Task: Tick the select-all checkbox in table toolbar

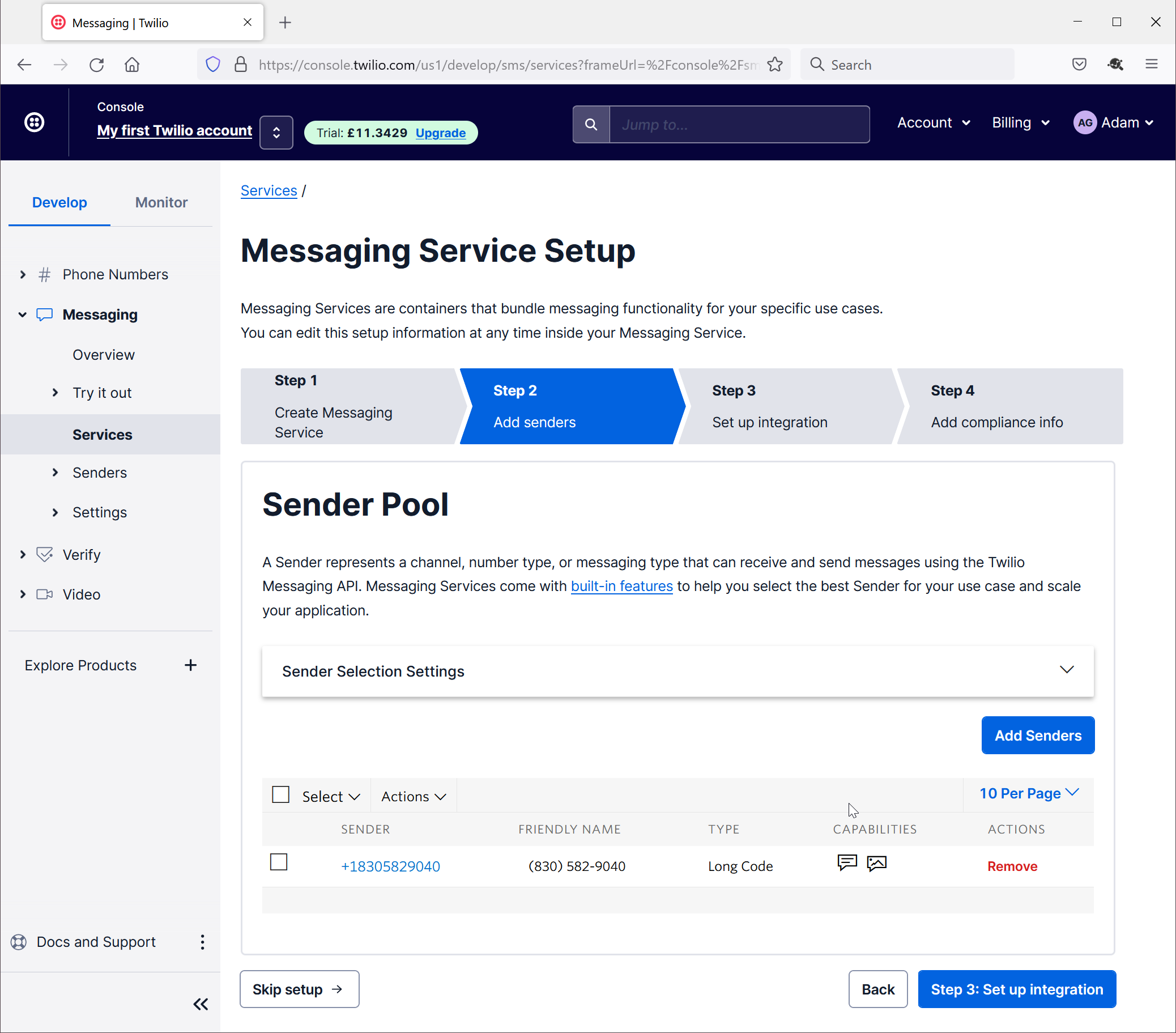Action: 281,795
